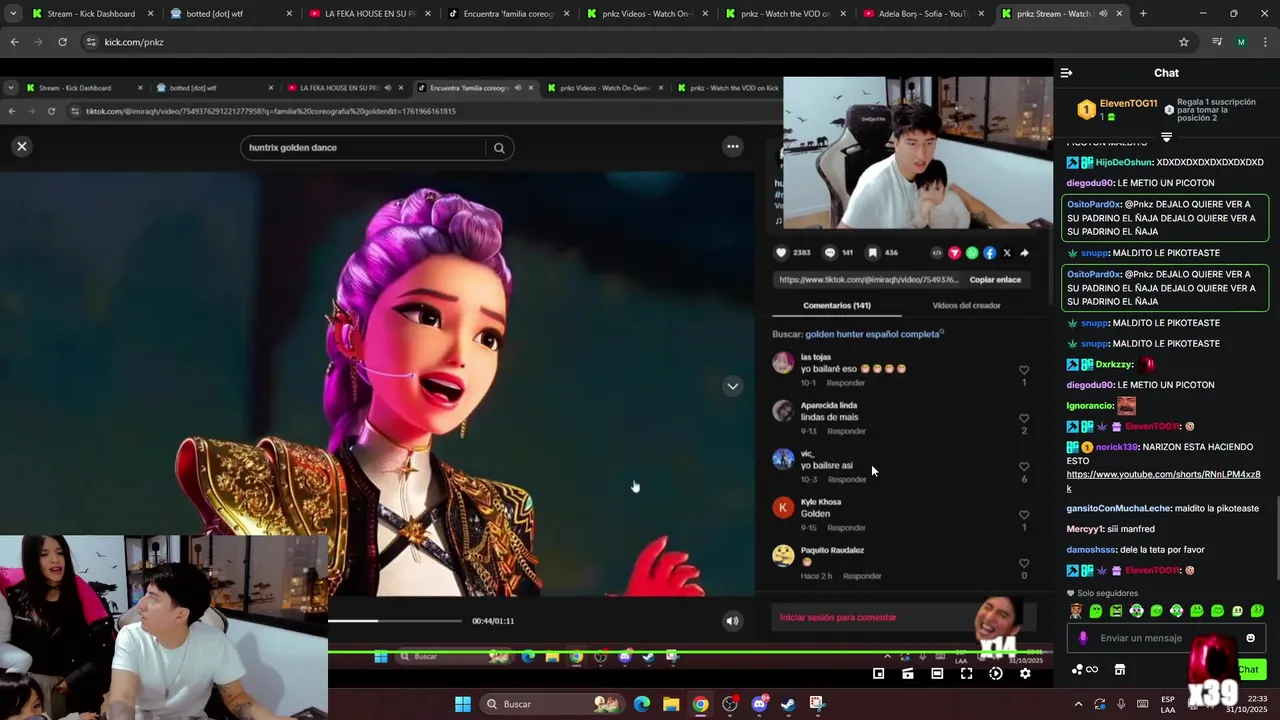The height and width of the screenshot is (720, 1280).
Task: Open golden hunter español completa search link
Action: 873,334
